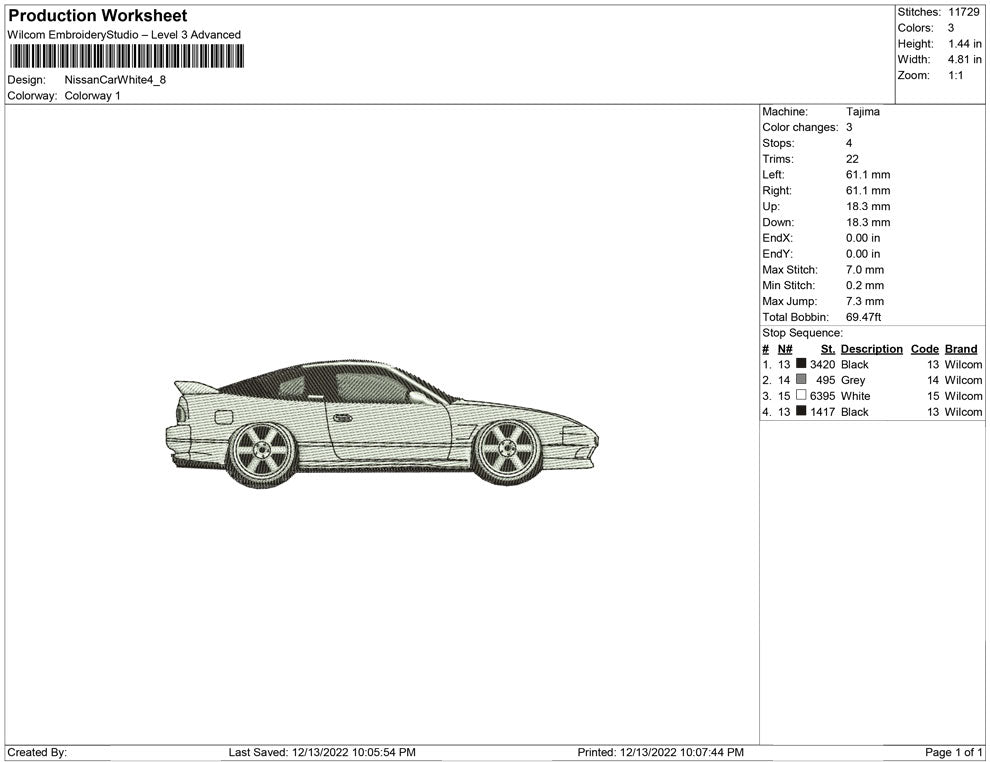Click the 'Production Worksheet' heading
Image resolution: width=990 pixels, height=762 pixels.
coord(98,15)
